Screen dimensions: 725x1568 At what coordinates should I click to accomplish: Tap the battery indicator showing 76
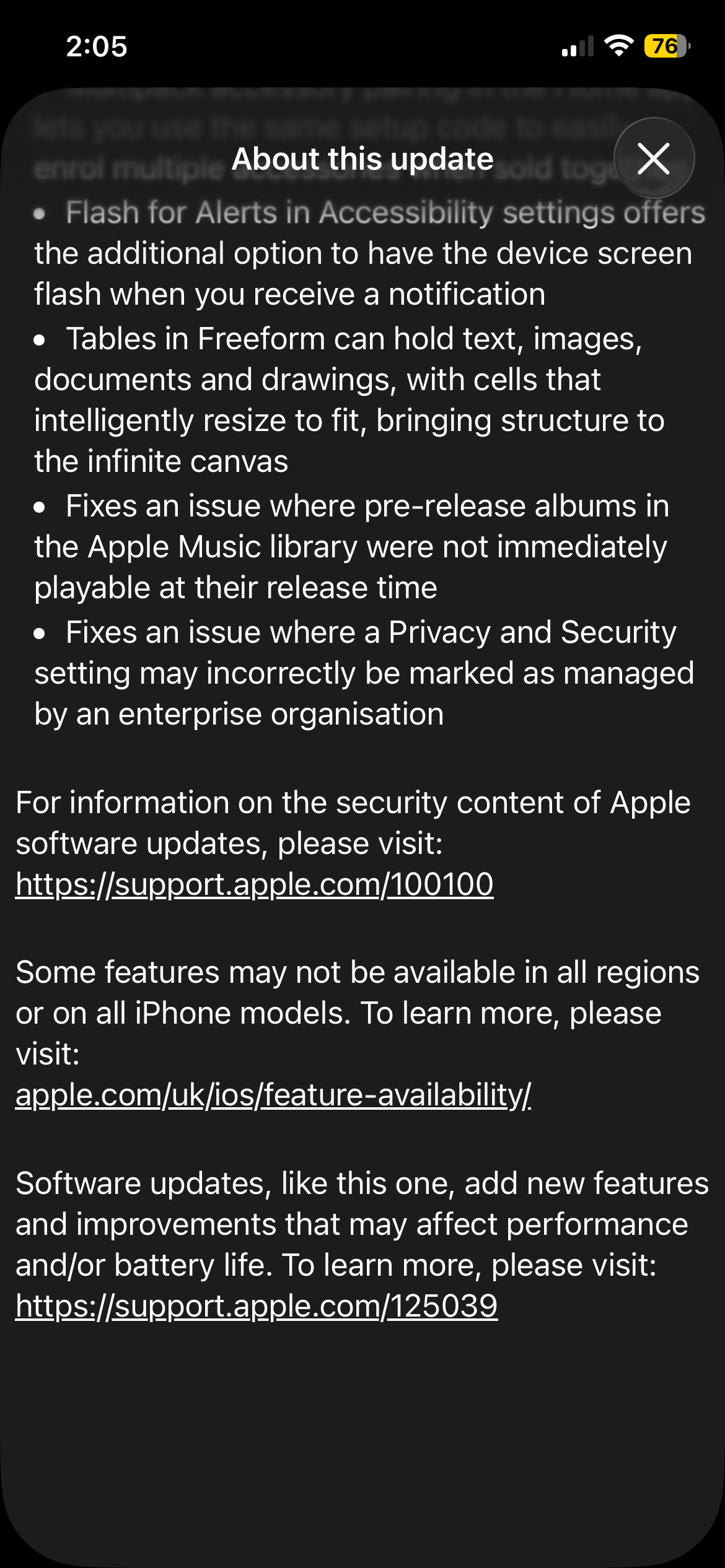pos(667,46)
